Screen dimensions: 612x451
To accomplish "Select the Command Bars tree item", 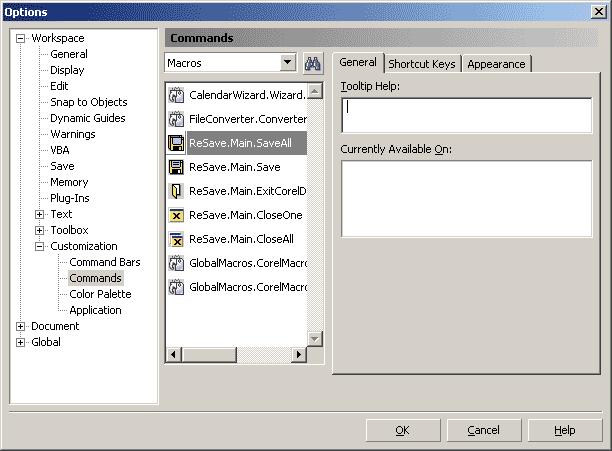I will click(105, 262).
